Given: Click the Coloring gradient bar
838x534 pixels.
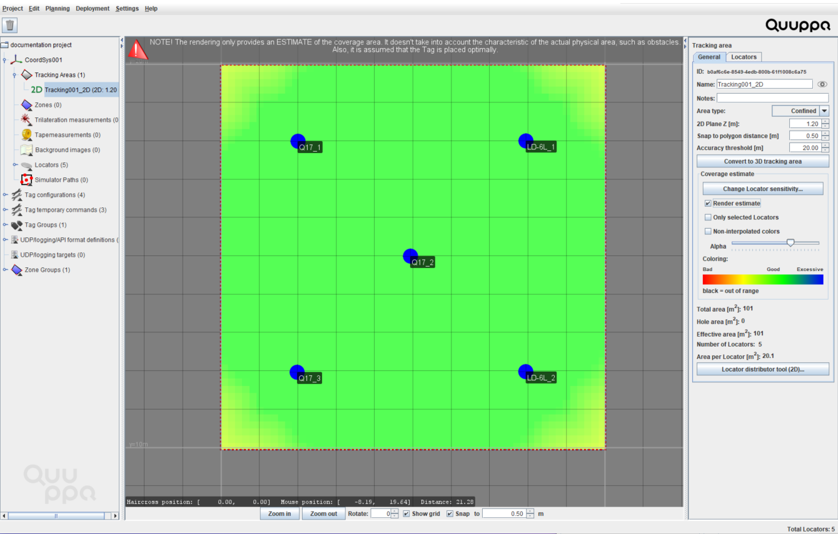Looking at the screenshot, I should [763, 279].
